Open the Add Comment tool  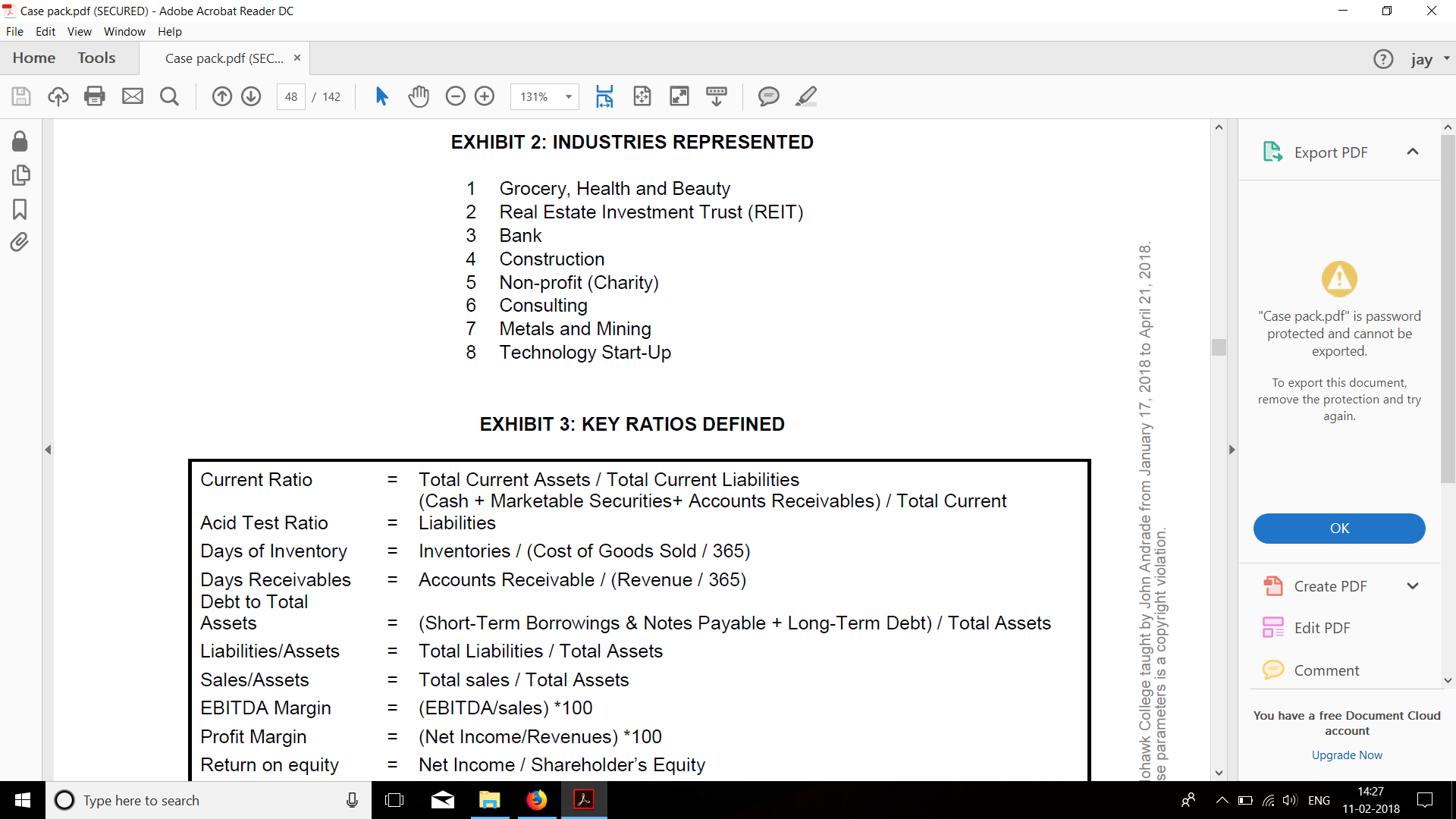(769, 96)
